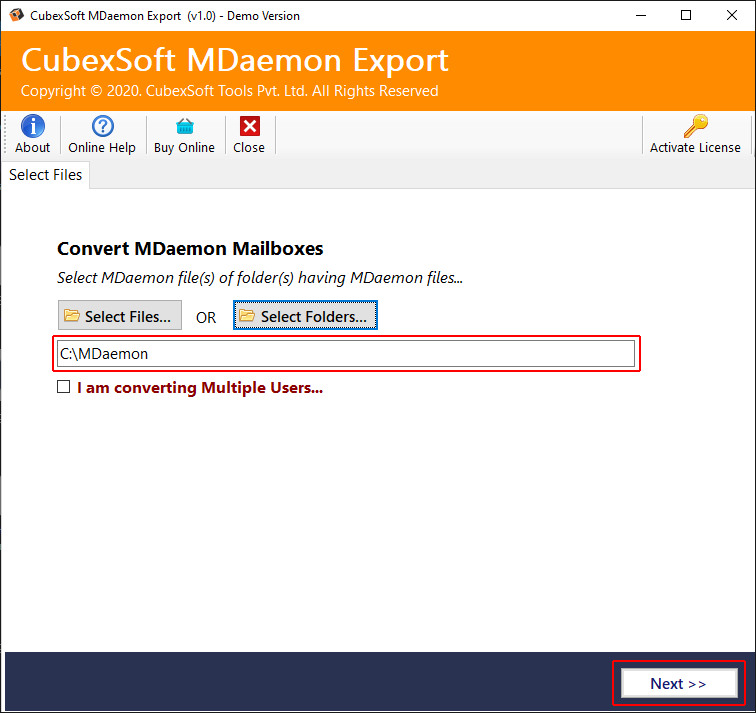Click the "I am converting Multiple Users..." label
The height and width of the screenshot is (713, 756).
[x=200, y=387]
